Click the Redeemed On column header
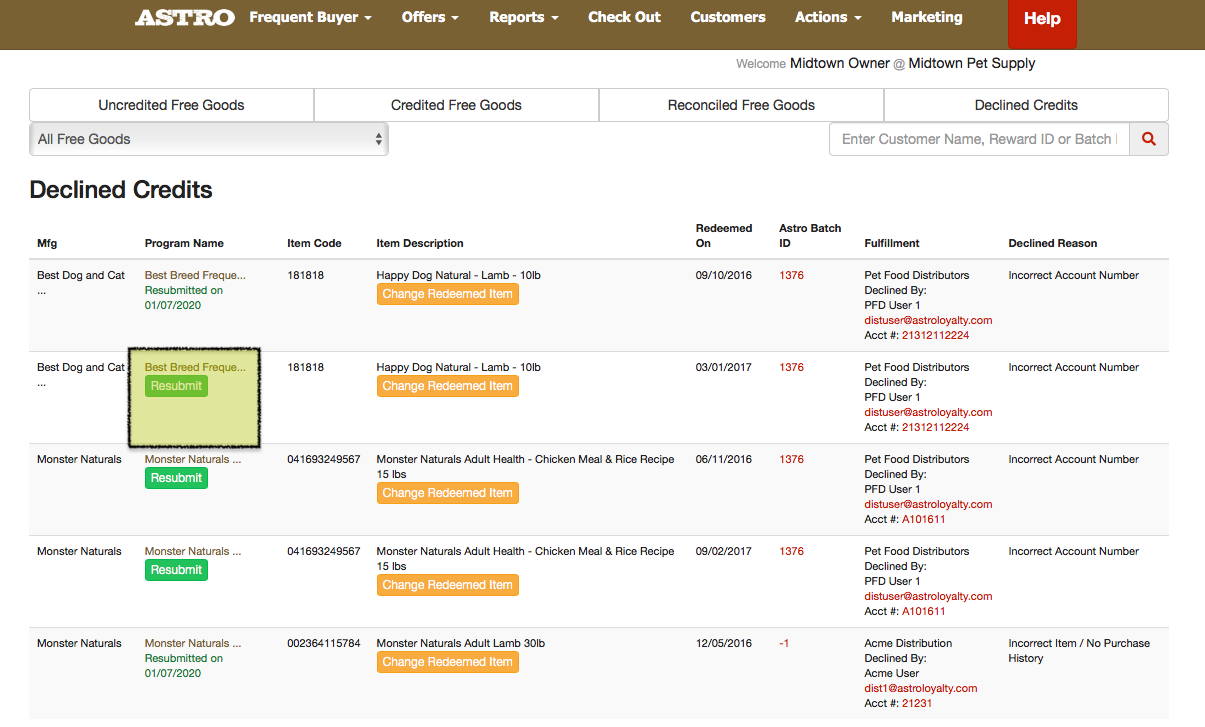The width and height of the screenshot is (1205, 727). pyautogui.click(x=724, y=235)
